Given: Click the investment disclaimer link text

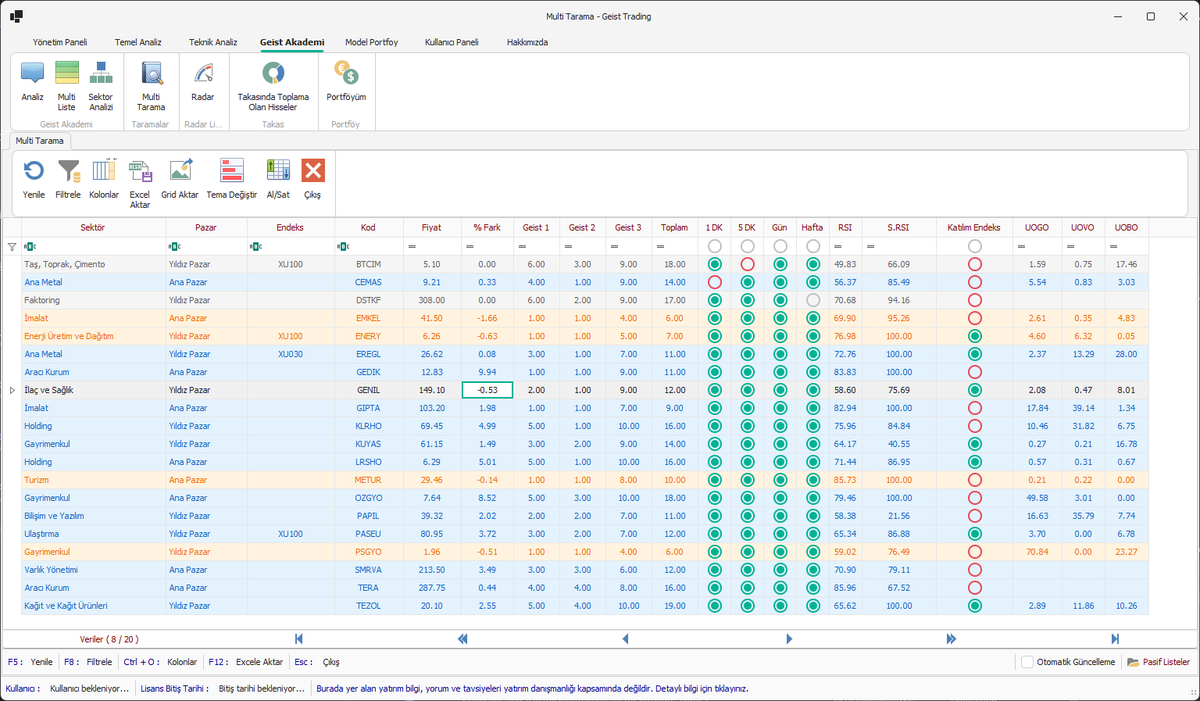Looking at the screenshot, I should point(532,689).
